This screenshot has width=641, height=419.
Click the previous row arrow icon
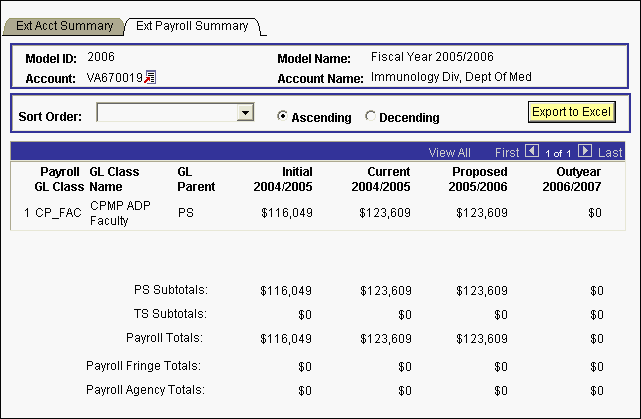pyautogui.click(x=532, y=152)
